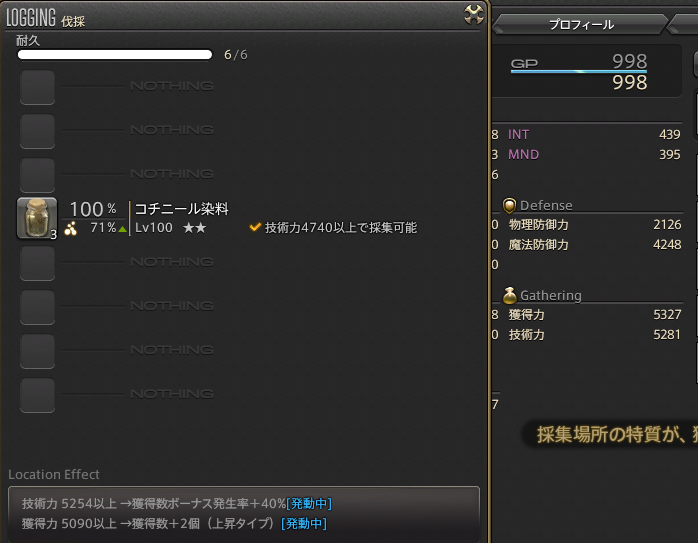
Task: Click the LOGGING 伐採 window title
Action: click(45, 18)
